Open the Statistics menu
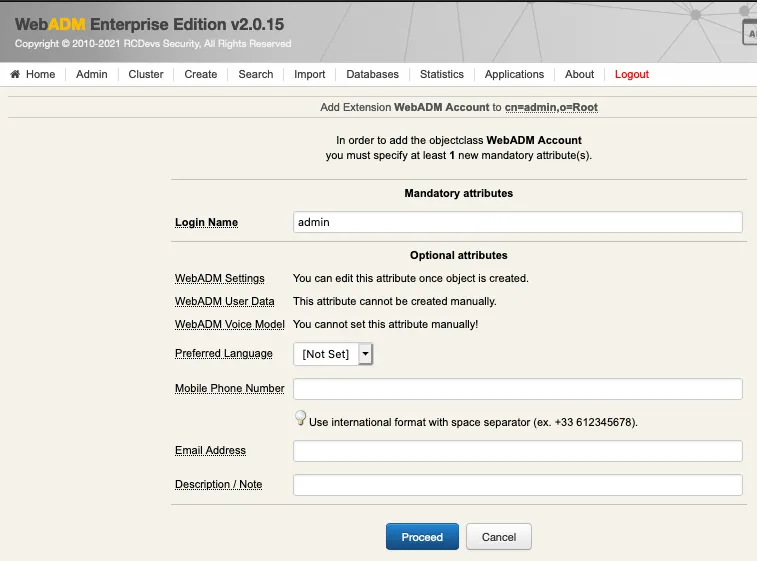This screenshot has height=561, width=757. pos(442,74)
